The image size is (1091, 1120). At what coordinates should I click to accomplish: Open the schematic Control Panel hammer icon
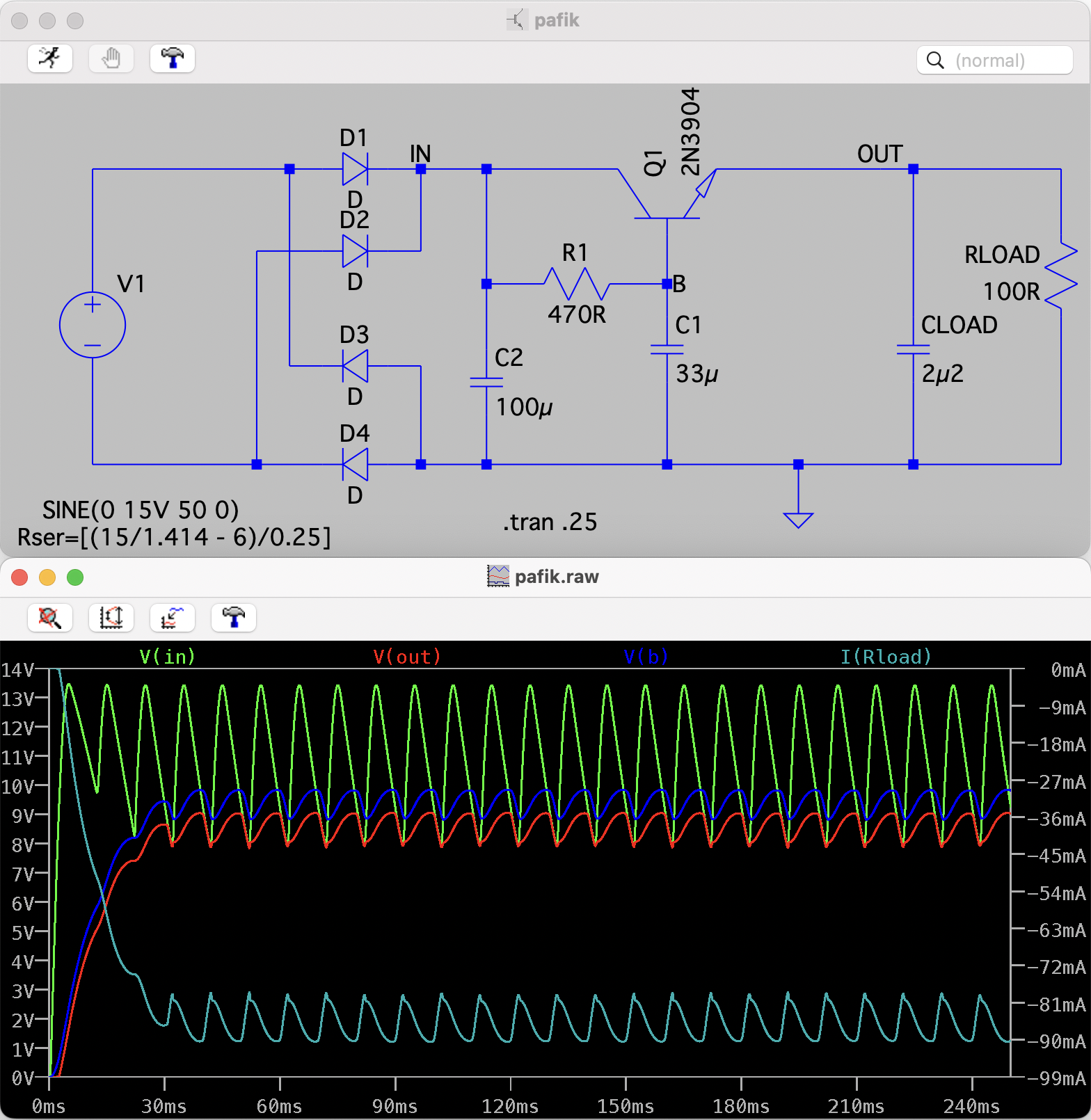pyautogui.click(x=173, y=58)
